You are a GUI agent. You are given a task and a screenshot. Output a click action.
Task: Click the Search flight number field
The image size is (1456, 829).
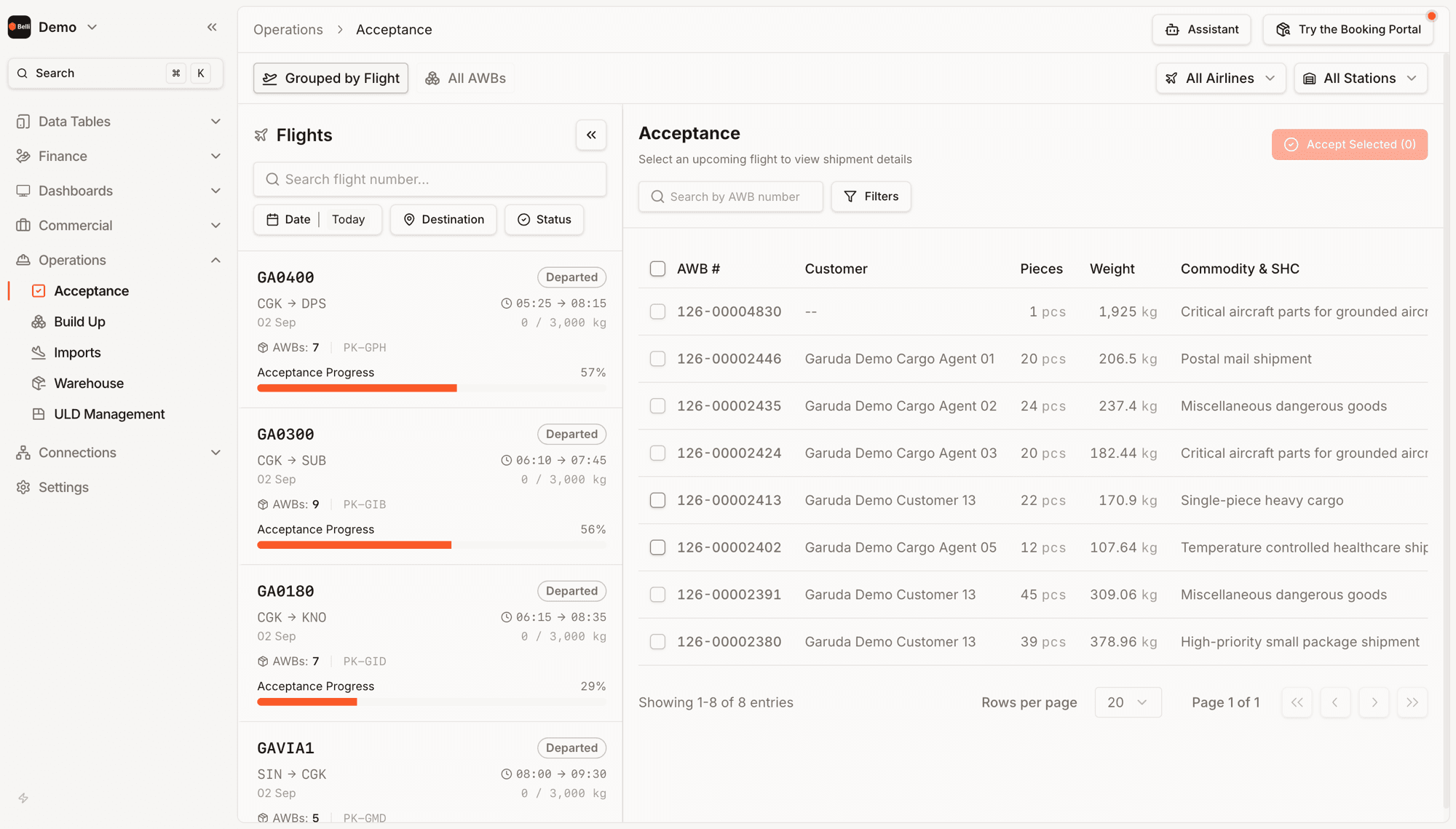click(430, 180)
